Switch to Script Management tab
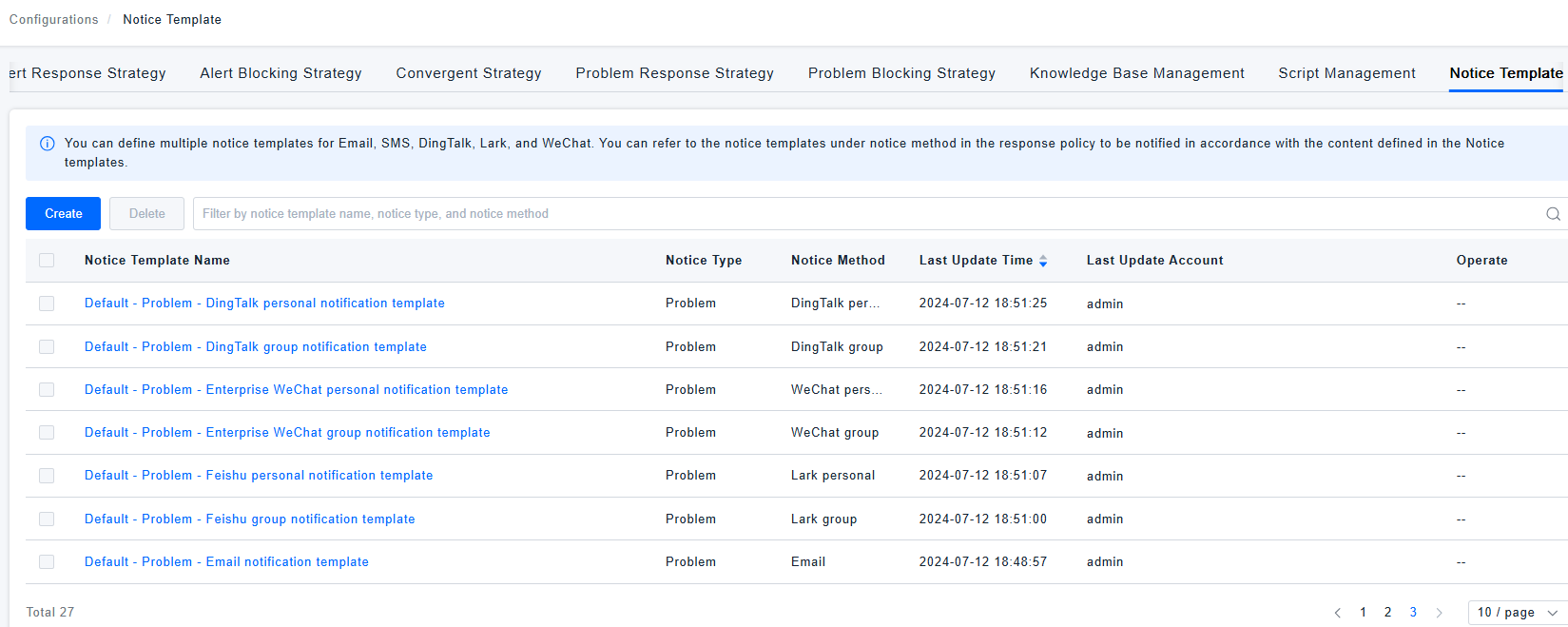1568x627 pixels. 1346,73
